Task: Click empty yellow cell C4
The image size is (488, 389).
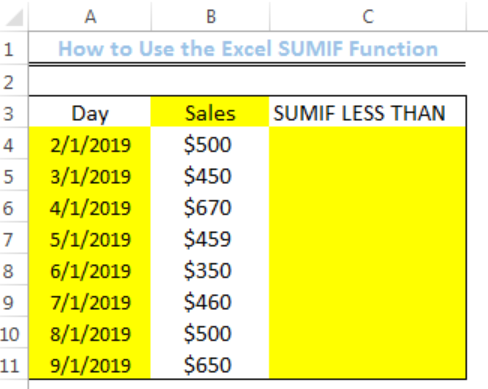Action: (368, 144)
